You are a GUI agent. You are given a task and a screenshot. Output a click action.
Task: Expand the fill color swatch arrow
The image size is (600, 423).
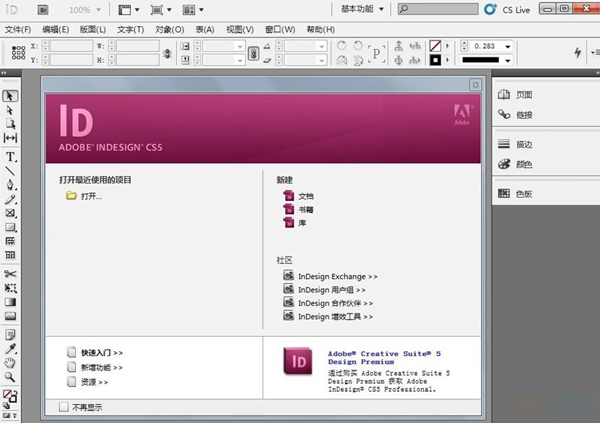click(447, 46)
